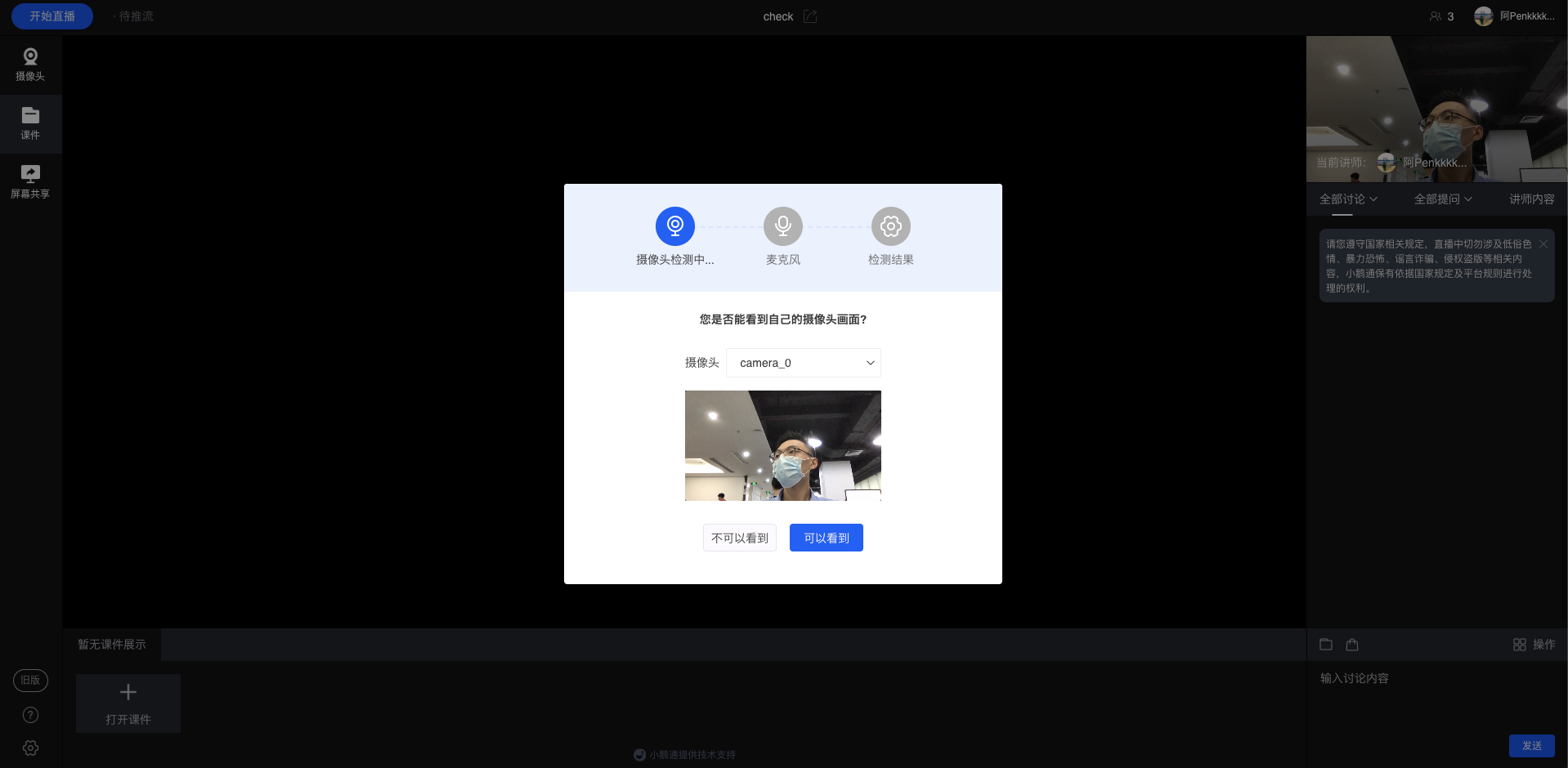Expand the 全部讨论 filter dropdown
Image resolution: width=1568 pixels, height=768 pixels.
tap(1348, 199)
